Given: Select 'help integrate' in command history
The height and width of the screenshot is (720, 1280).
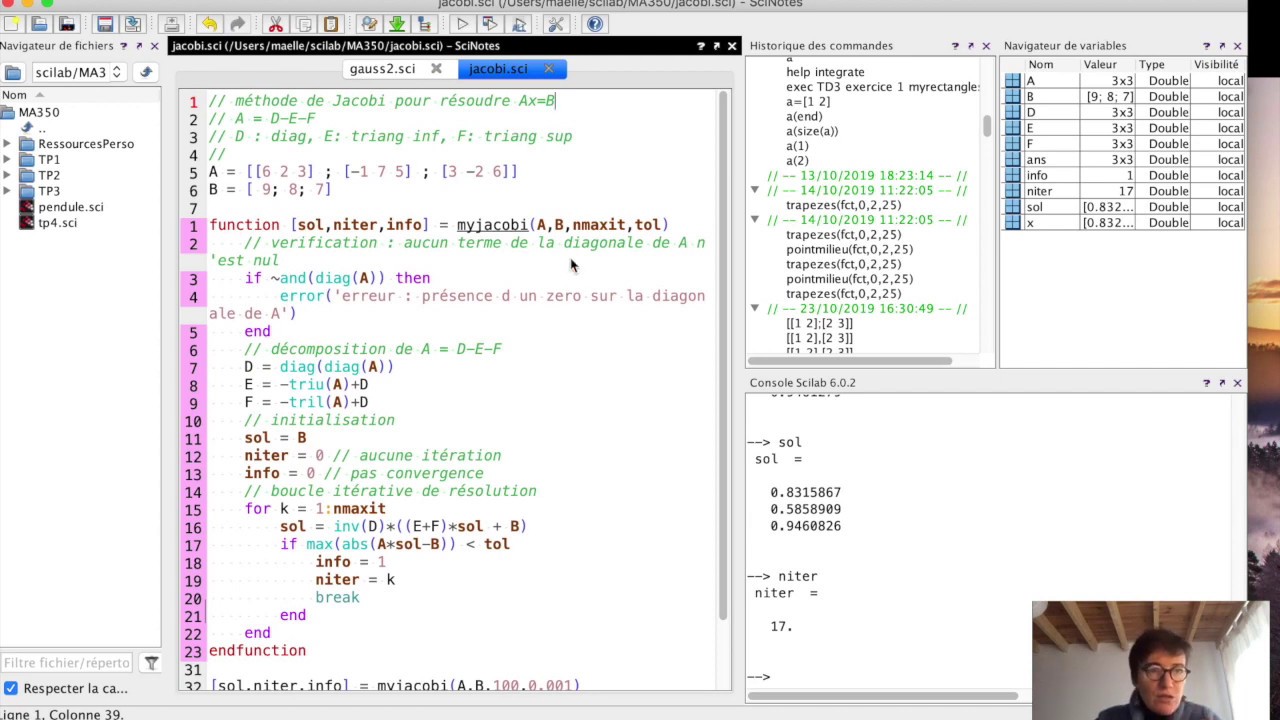Looking at the screenshot, I should click(x=825, y=72).
